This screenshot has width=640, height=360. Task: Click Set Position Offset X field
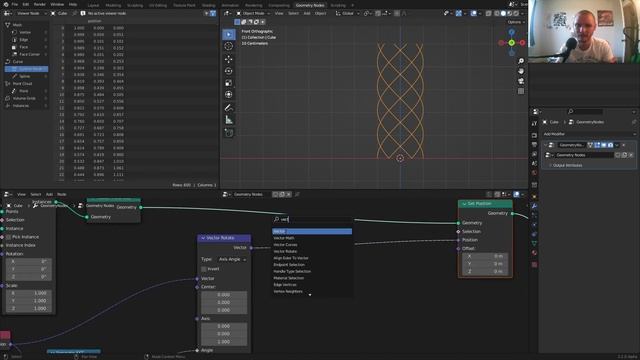(485, 256)
